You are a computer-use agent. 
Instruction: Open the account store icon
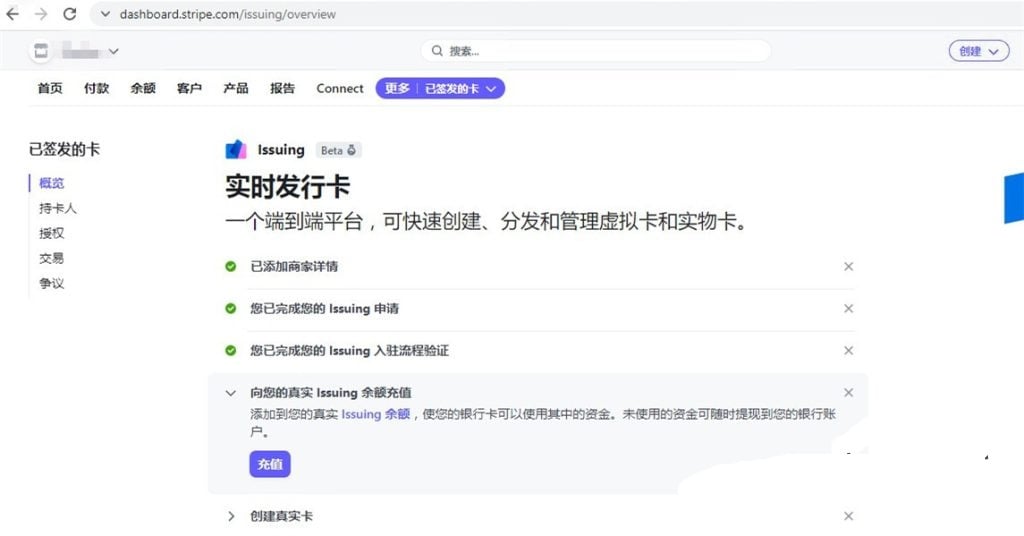pos(41,51)
